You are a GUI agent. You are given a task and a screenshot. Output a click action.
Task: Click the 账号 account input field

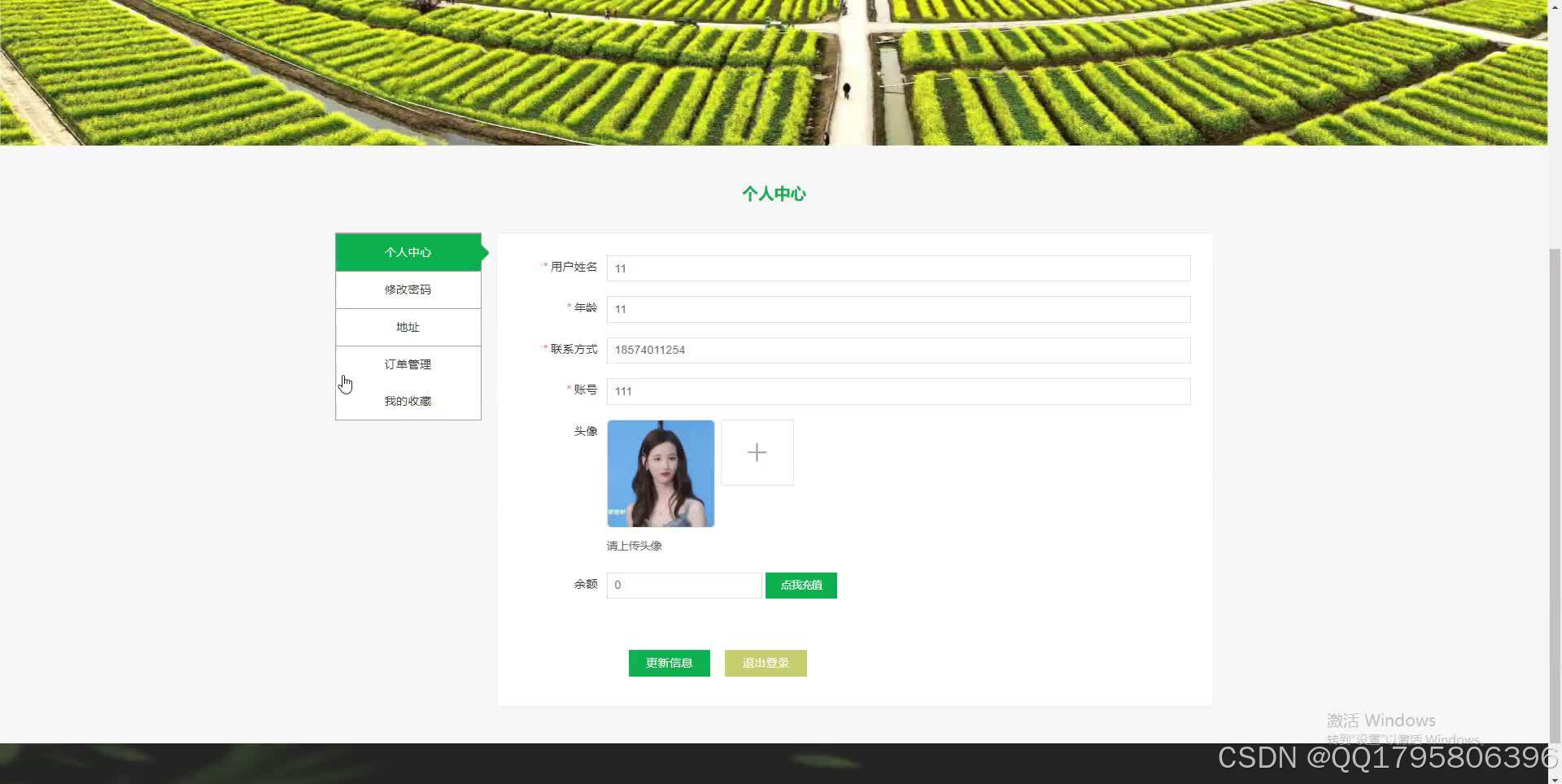click(898, 391)
